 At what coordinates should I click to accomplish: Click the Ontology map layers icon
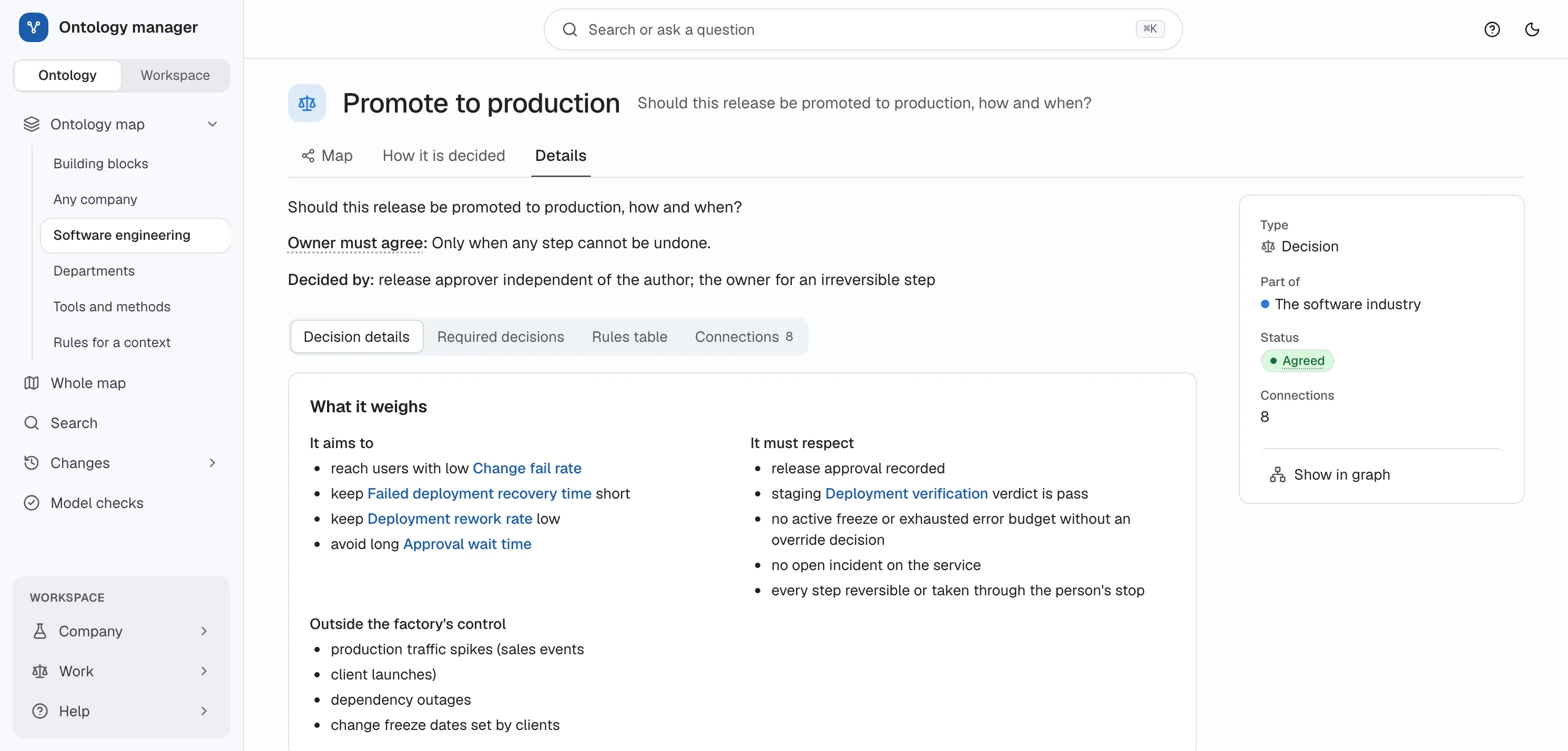click(32, 124)
